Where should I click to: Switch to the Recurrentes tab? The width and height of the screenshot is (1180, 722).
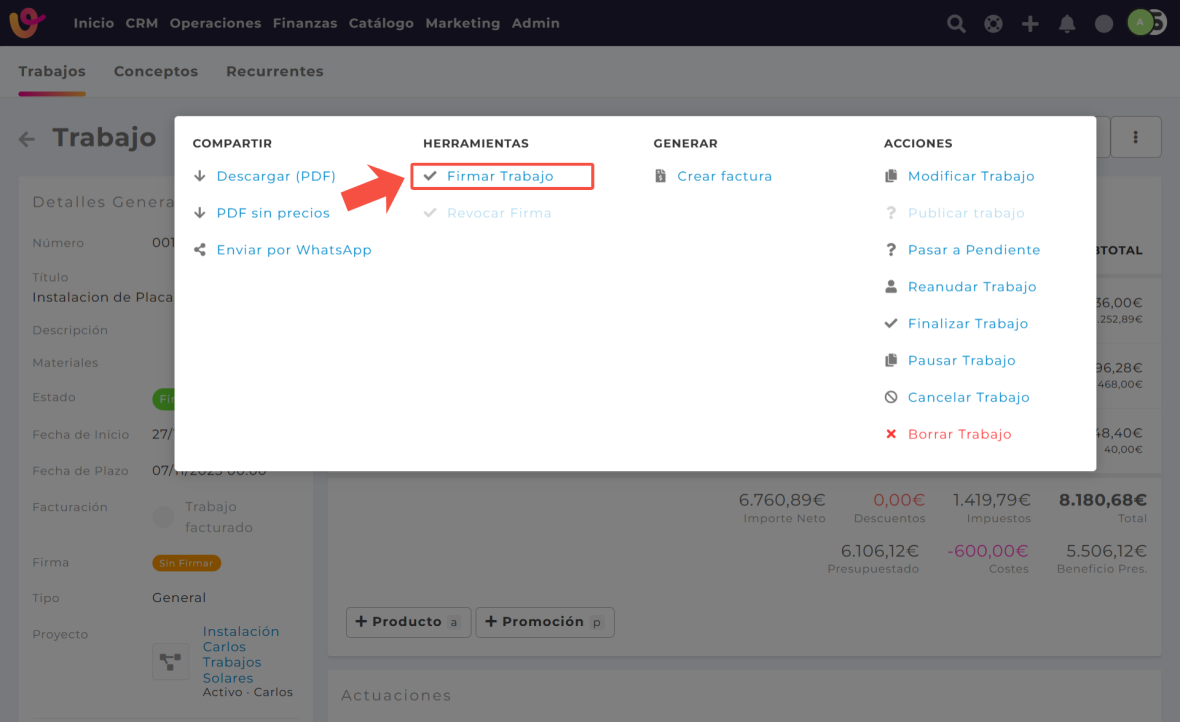pyautogui.click(x=275, y=71)
